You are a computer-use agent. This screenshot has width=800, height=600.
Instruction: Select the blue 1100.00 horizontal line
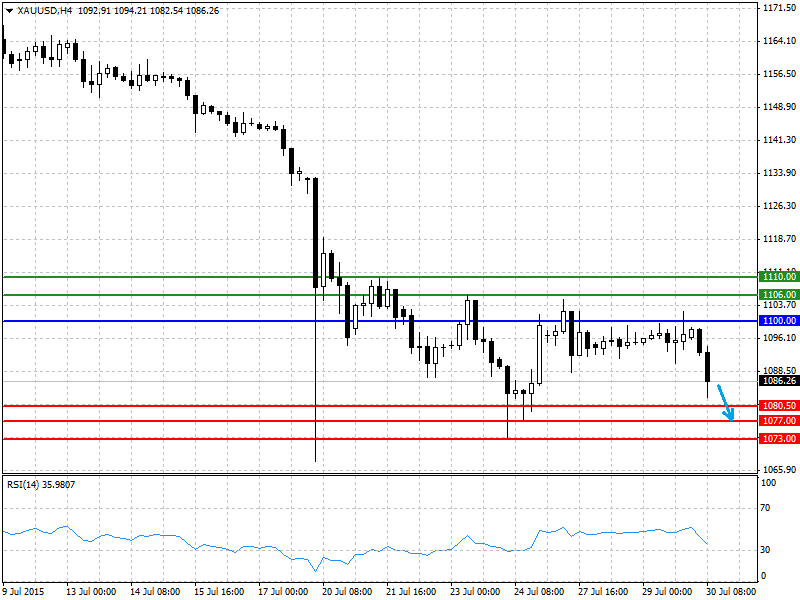tap(380, 321)
